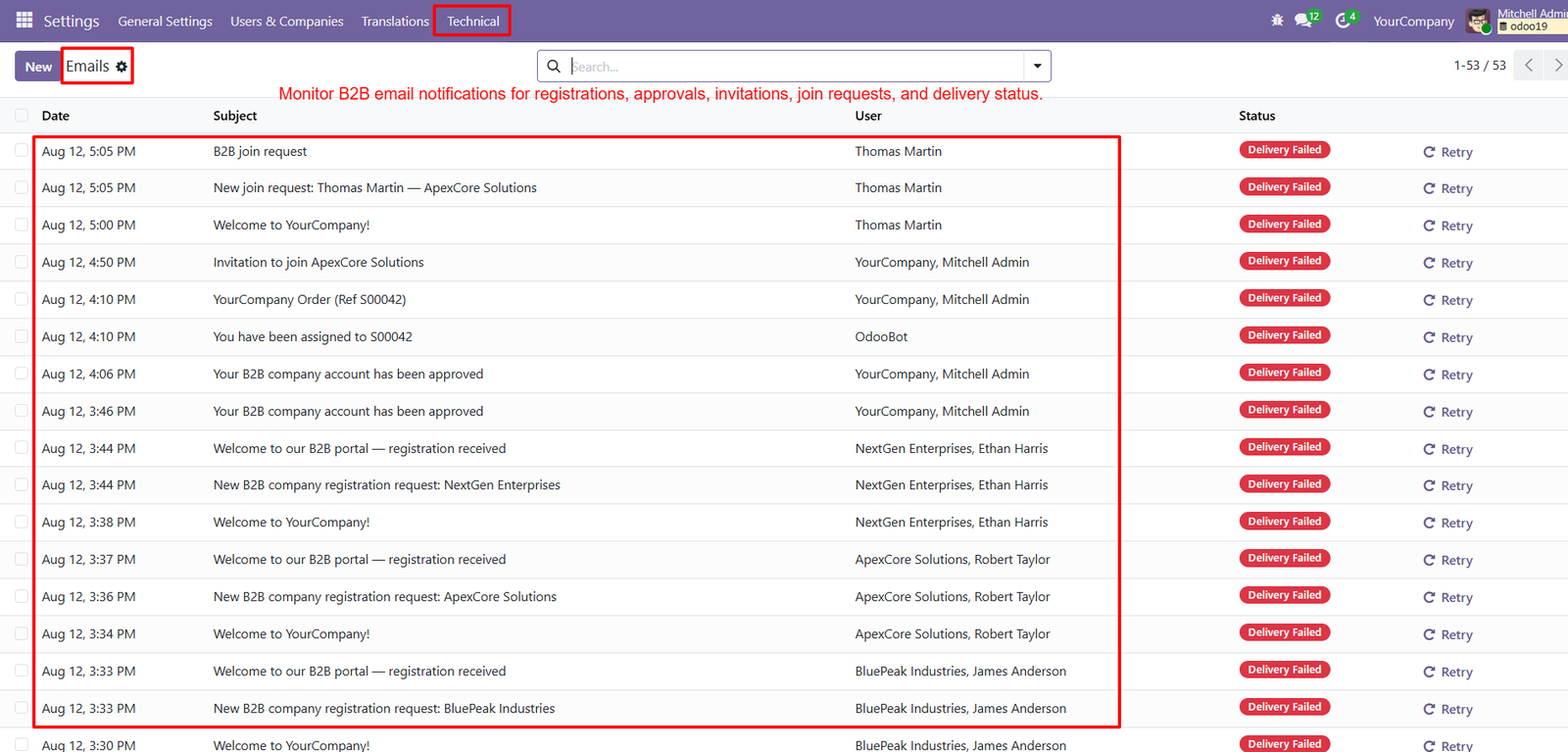Click user 'OdooBot' cell

(x=881, y=336)
